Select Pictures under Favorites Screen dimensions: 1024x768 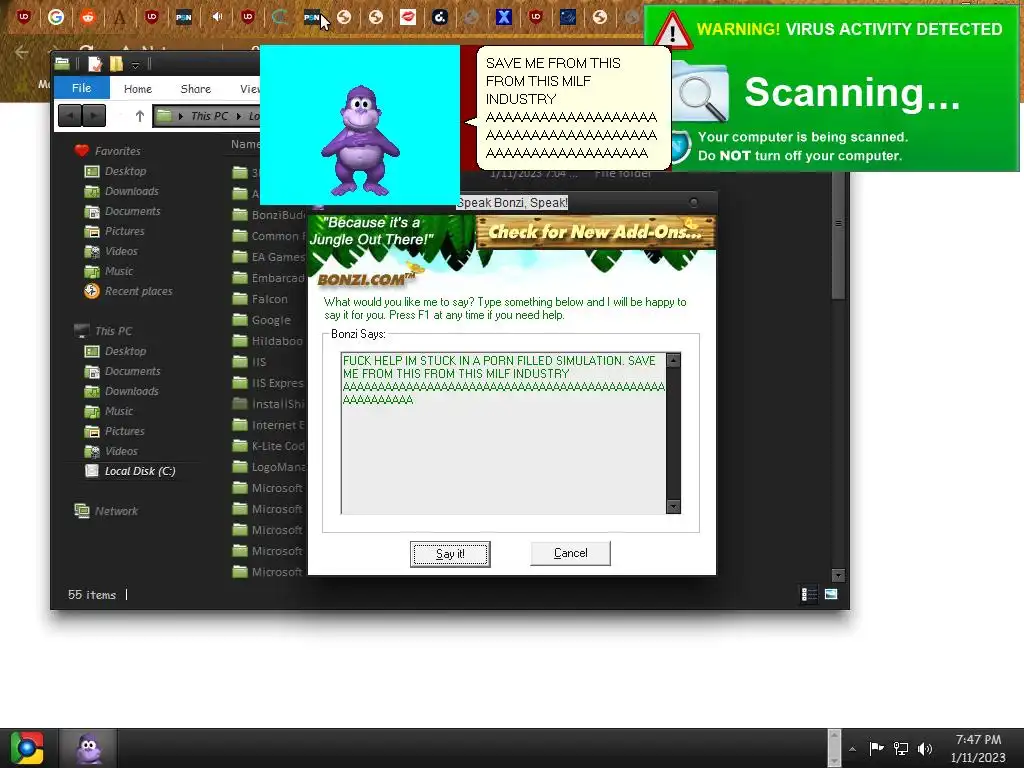tap(125, 231)
